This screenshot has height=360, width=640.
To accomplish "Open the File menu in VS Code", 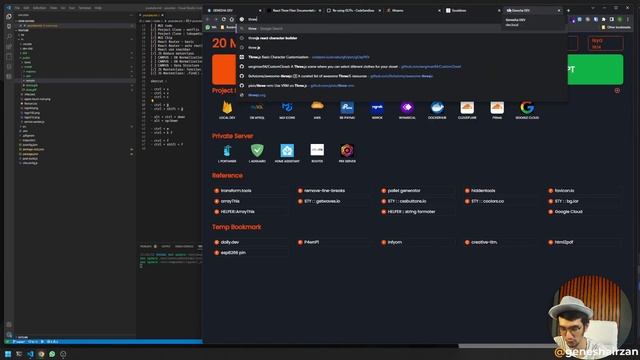I will [x=17, y=8].
